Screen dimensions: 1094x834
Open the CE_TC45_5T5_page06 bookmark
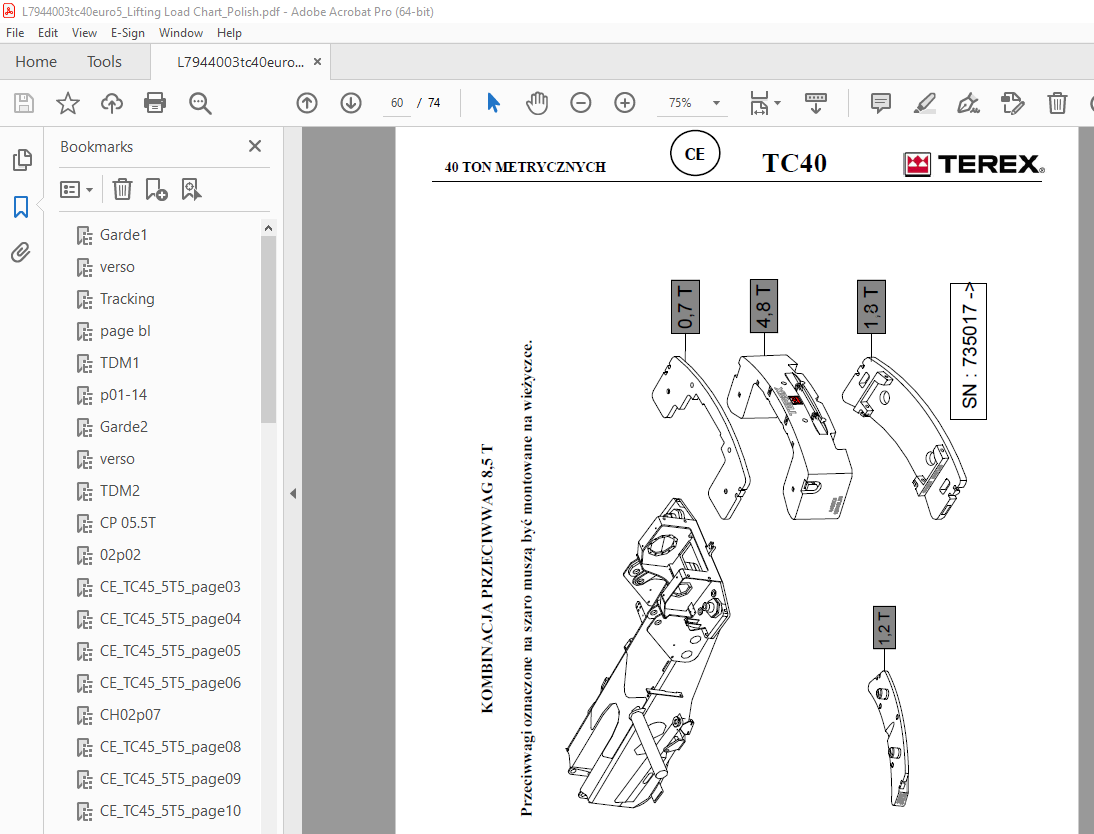170,683
